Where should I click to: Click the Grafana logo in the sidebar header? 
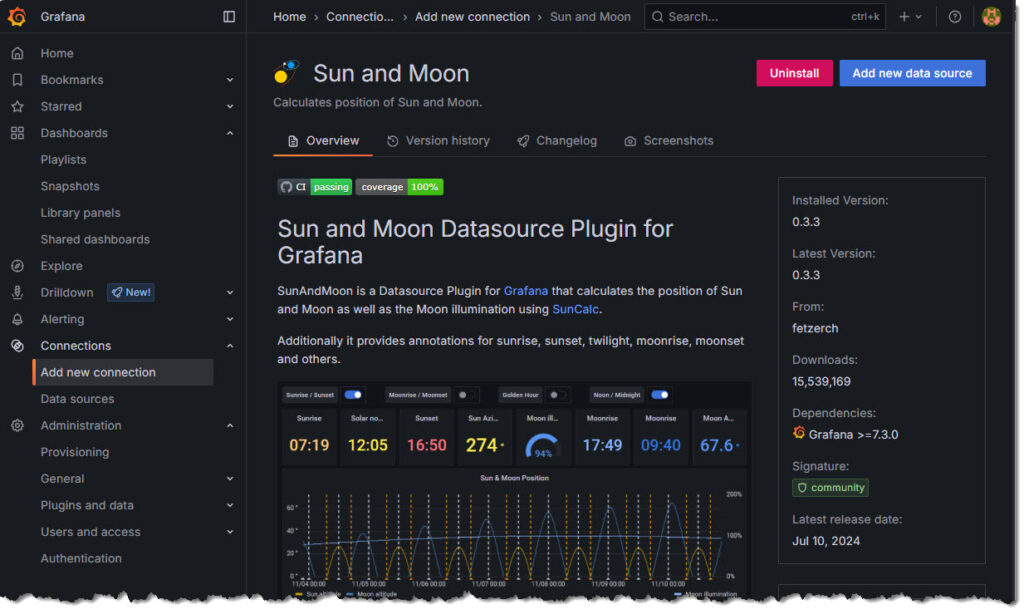pos(17,16)
